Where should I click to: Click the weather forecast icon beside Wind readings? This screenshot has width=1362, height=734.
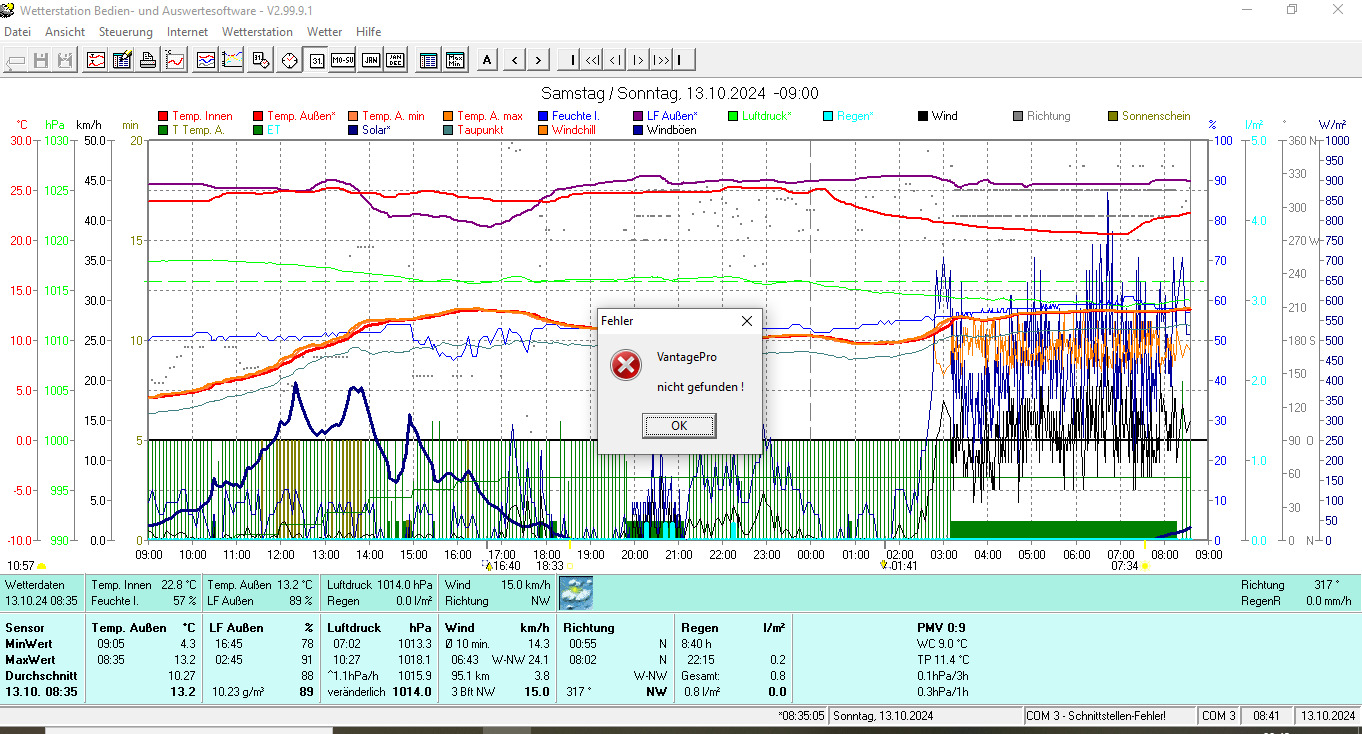[575, 592]
